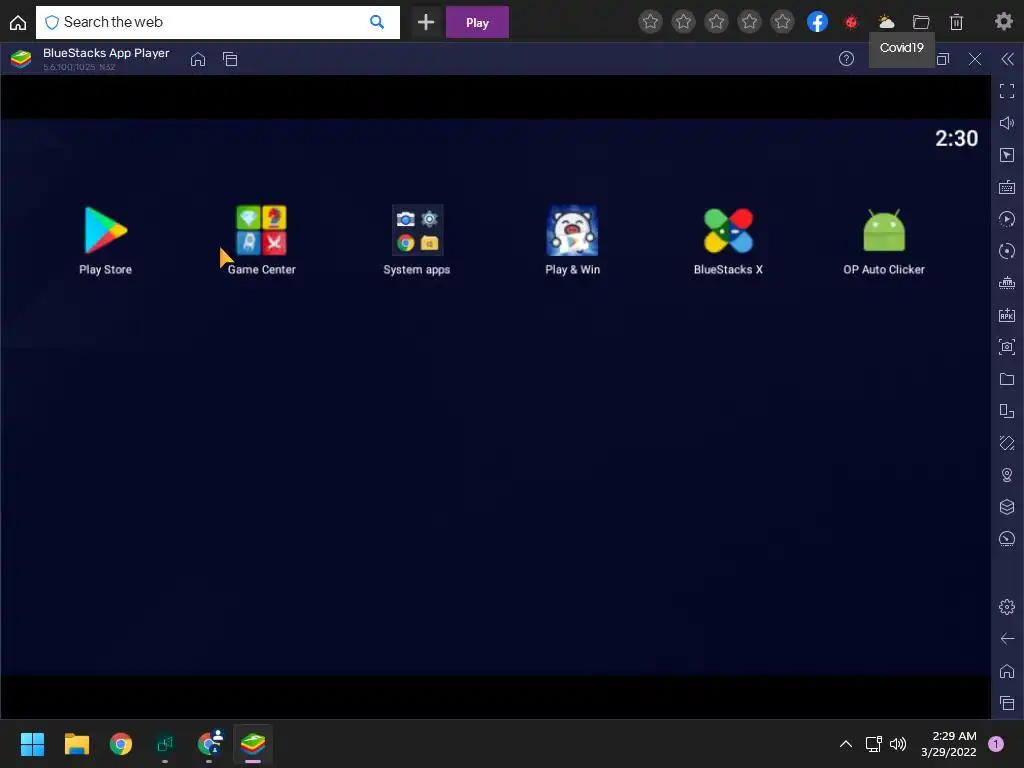Restore the BlueStacks window size
Image resolution: width=1024 pixels, height=768 pixels.
[x=942, y=59]
